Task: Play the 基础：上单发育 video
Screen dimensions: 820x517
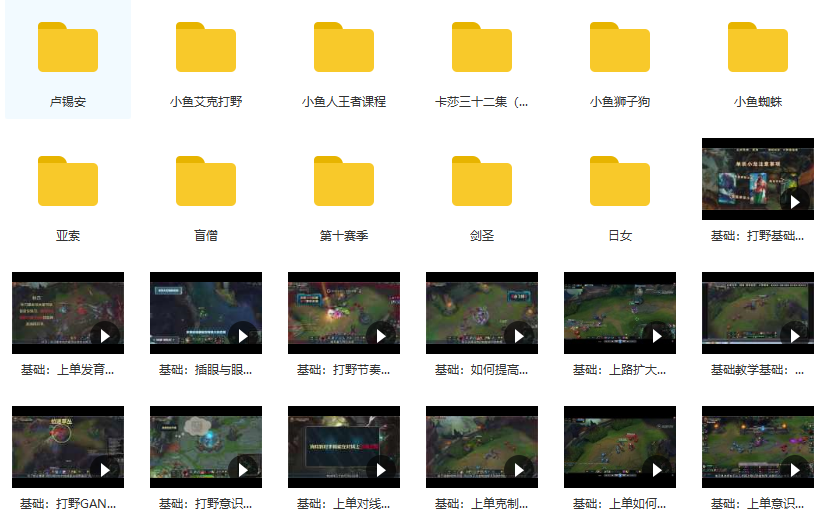Action: pyautogui.click(x=68, y=313)
